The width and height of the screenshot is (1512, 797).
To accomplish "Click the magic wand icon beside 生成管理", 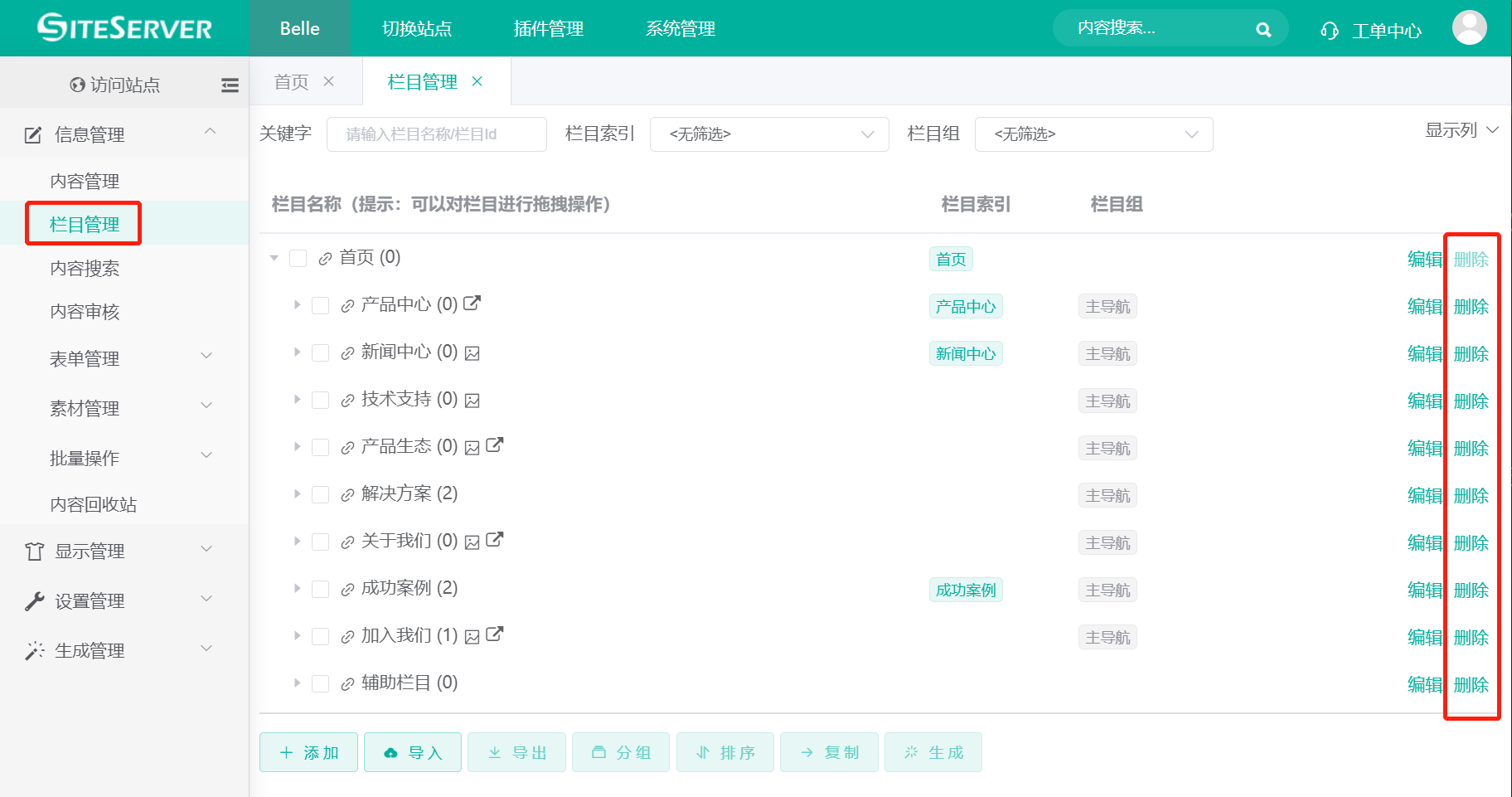I will pyautogui.click(x=32, y=650).
